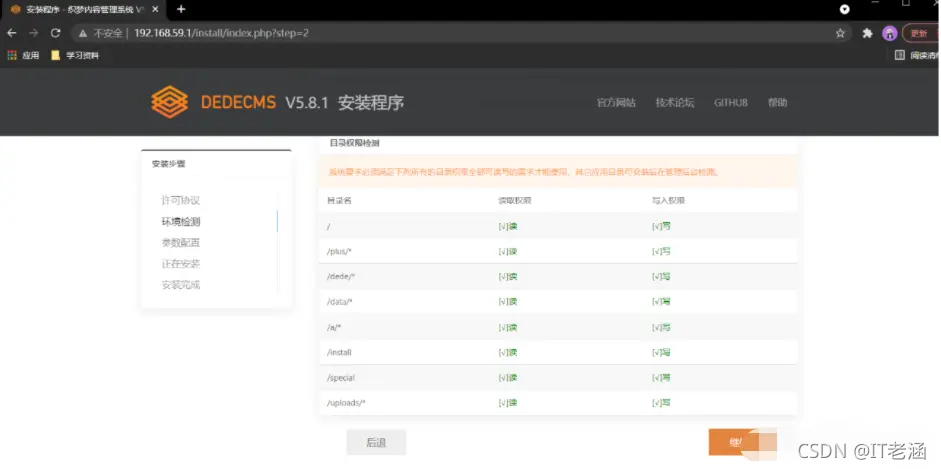
Task: Click the 更新 browser update button
Action: tap(920, 34)
